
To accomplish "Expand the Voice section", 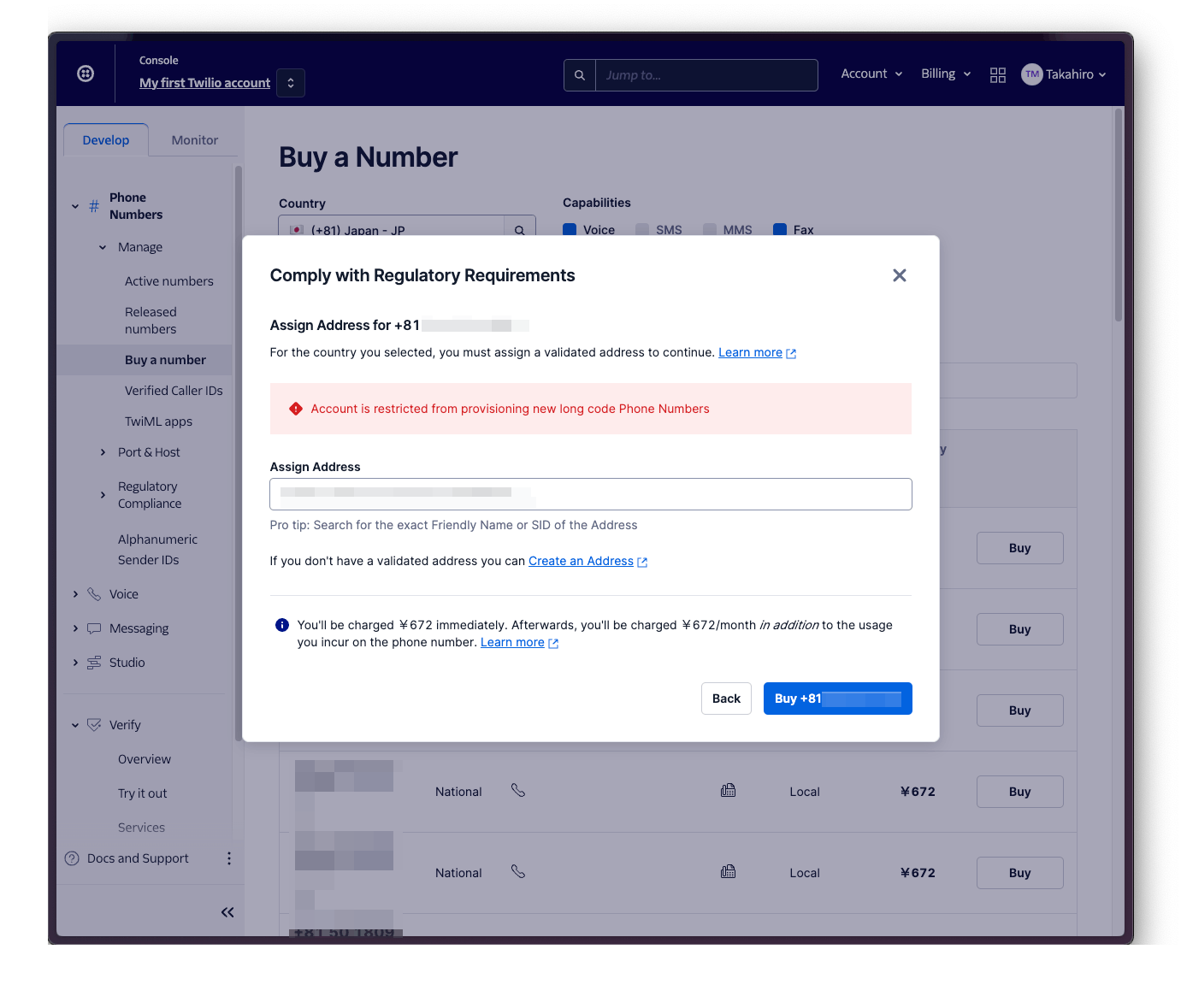I will pyautogui.click(x=75, y=594).
